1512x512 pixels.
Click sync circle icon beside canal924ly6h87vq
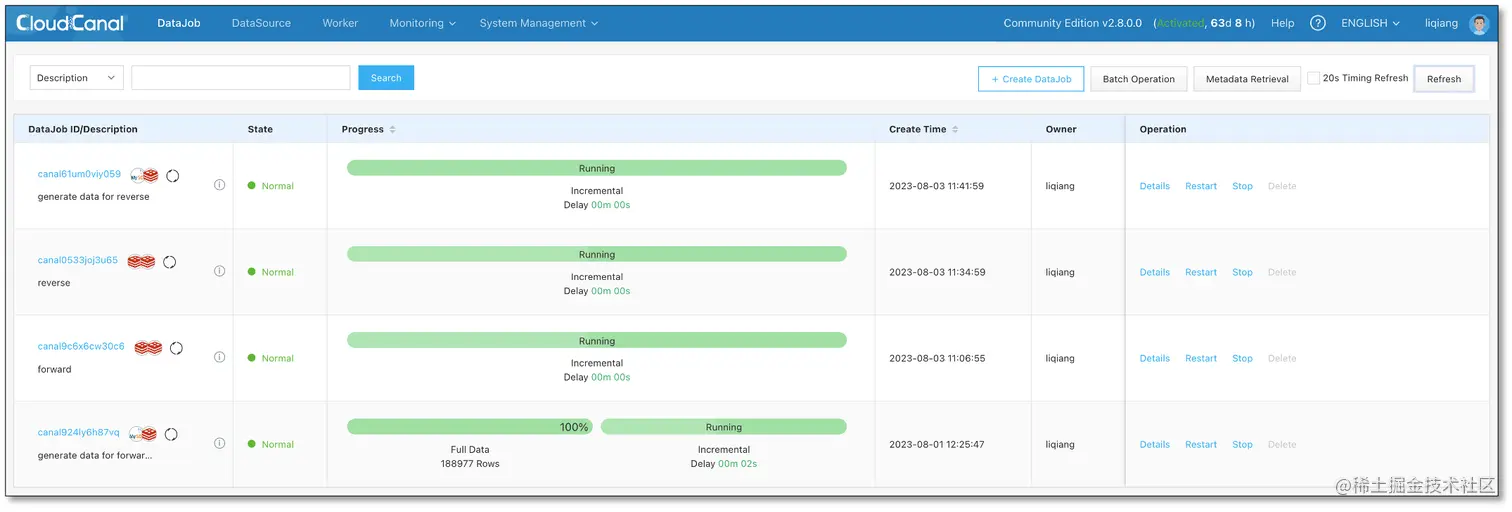click(171, 434)
